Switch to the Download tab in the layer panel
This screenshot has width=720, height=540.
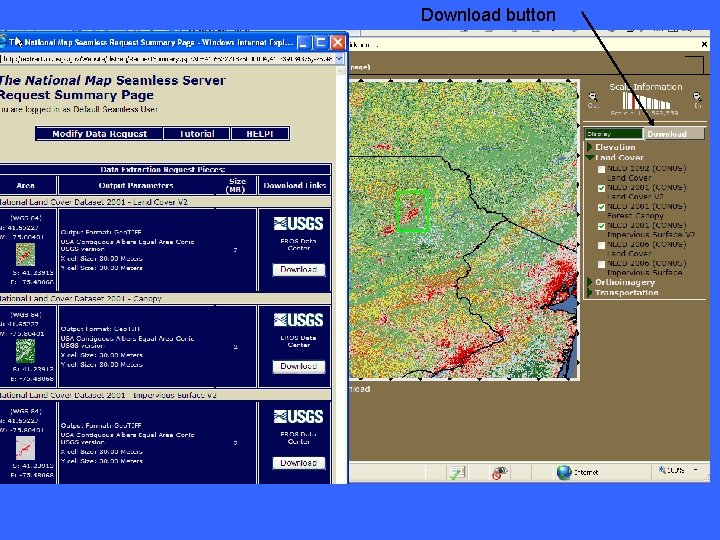674,134
